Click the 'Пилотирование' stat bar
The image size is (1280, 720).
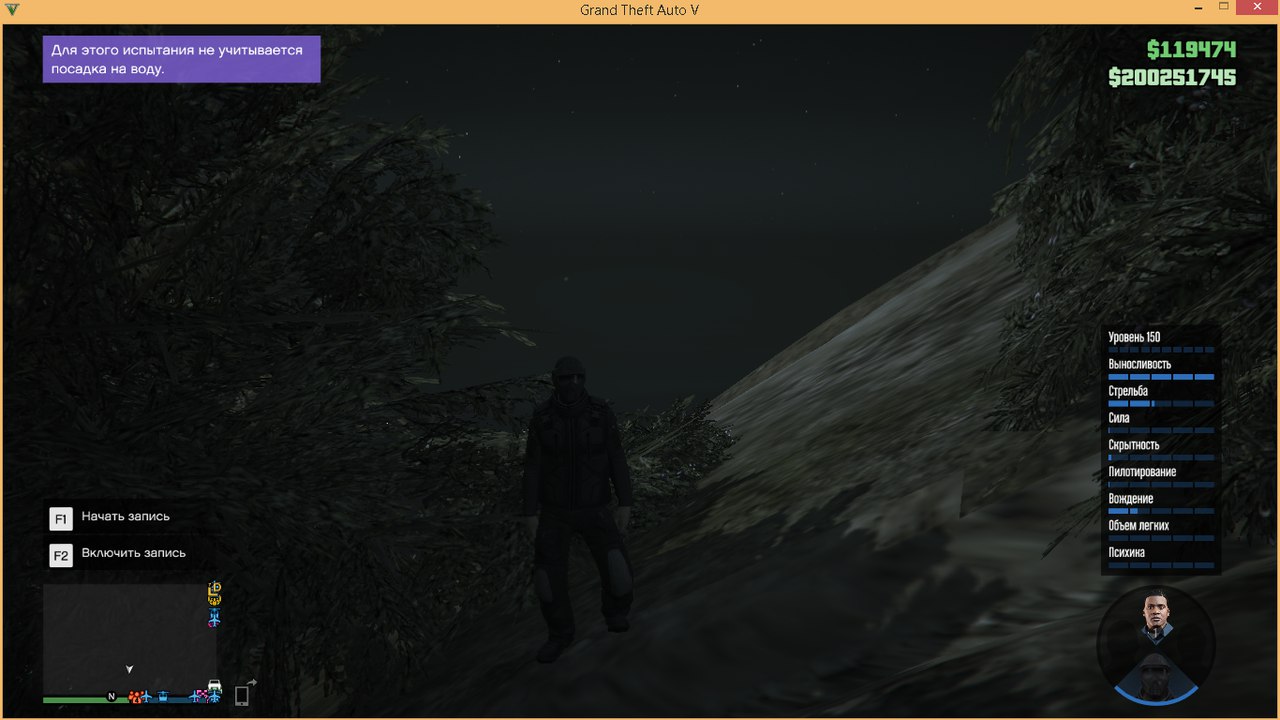tap(1161, 484)
